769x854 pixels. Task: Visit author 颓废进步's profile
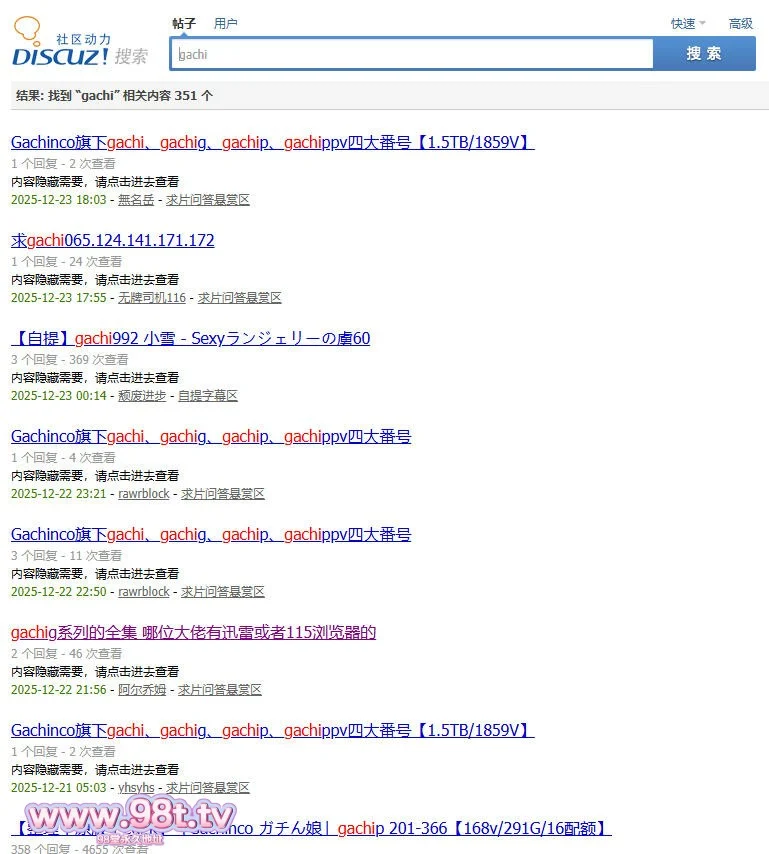click(x=142, y=396)
